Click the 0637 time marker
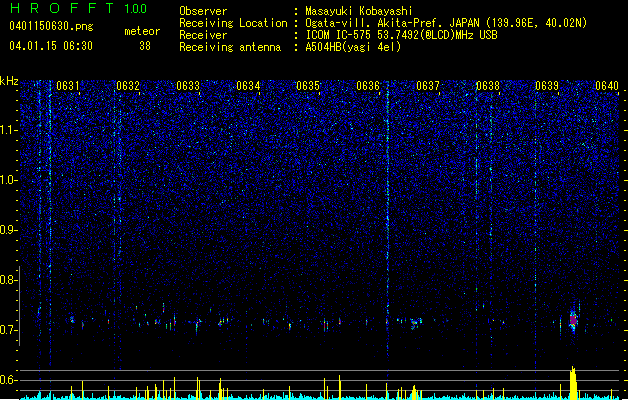Screen dimensions: 629x400 tap(428, 86)
